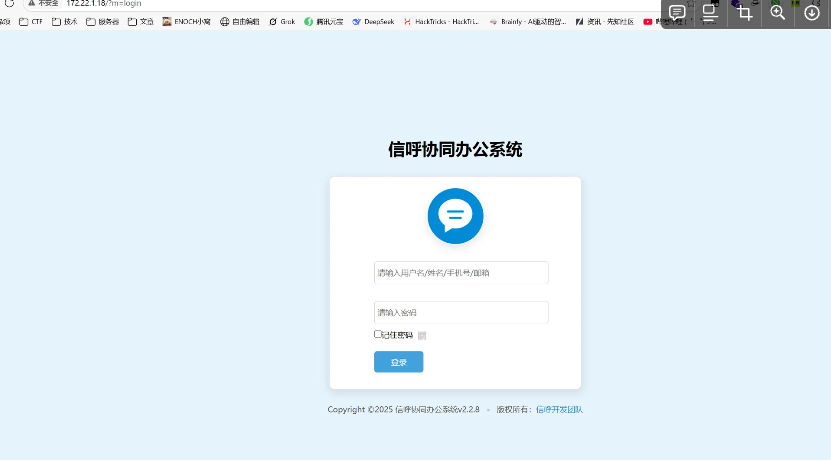Click the download arrow overlay icon
The width and height of the screenshot is (831, 460).
pyautogui.click(x=811, y=12)
